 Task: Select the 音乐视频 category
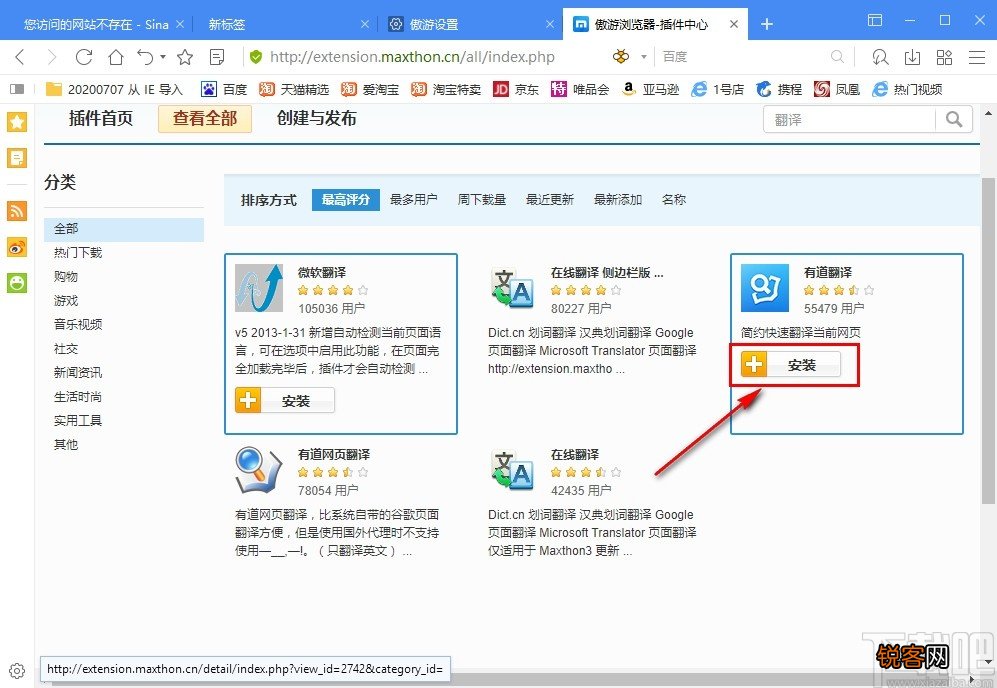(78, 325)
